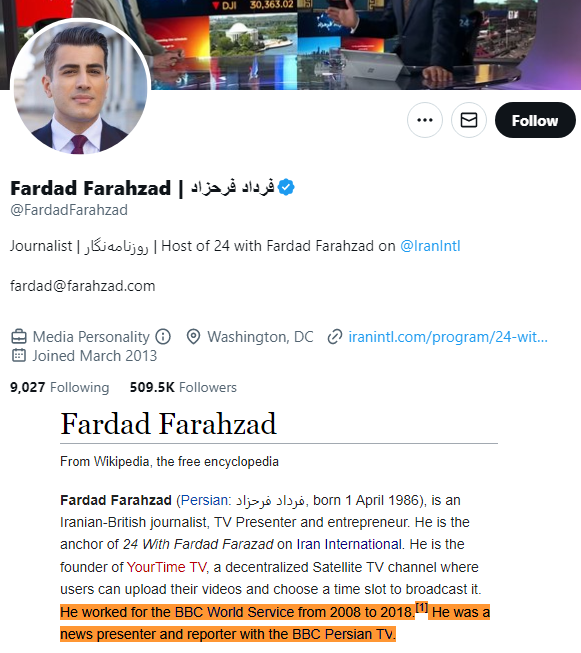Open the three-dot more options menu
The height and width of the screenshot is (653, 581).
pyautogui.click(x=424, y=120)
